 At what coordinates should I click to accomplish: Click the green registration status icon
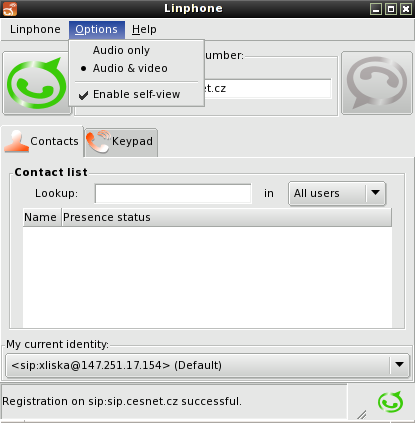click(x=390, y=402)
